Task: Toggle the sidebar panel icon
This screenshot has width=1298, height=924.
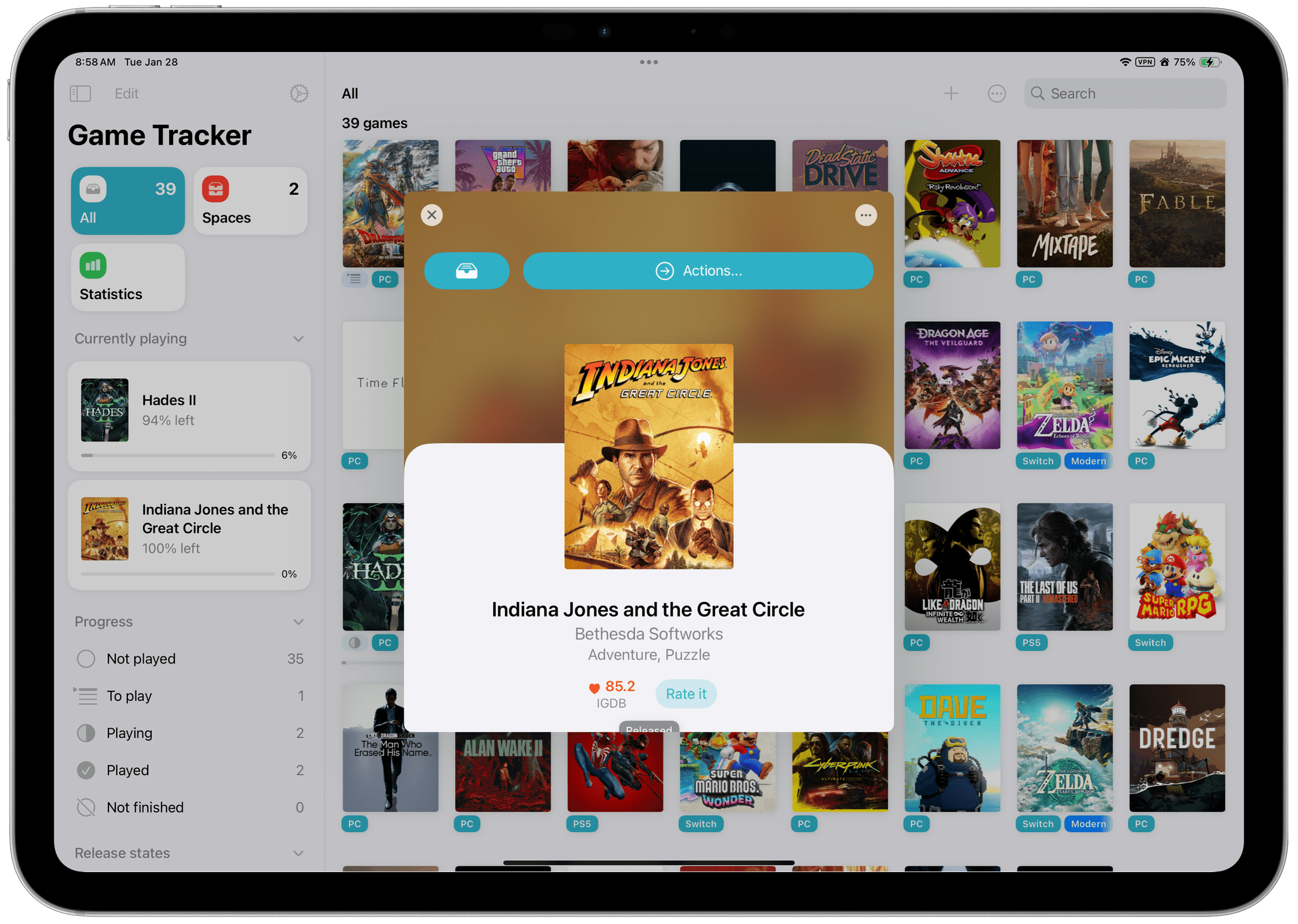Action: pyautogui.click(x=80, y=94)
